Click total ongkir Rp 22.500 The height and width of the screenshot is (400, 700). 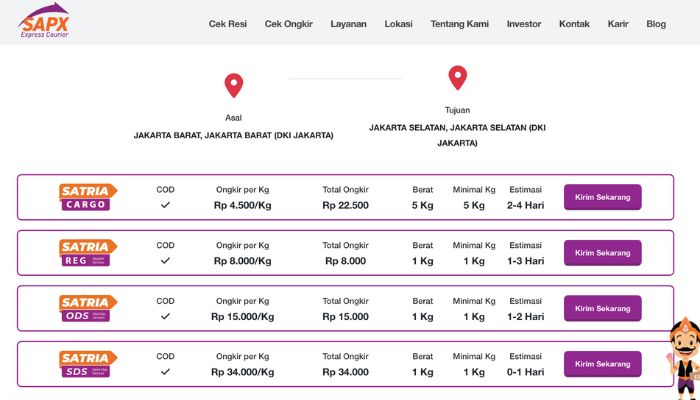[346, 205]
